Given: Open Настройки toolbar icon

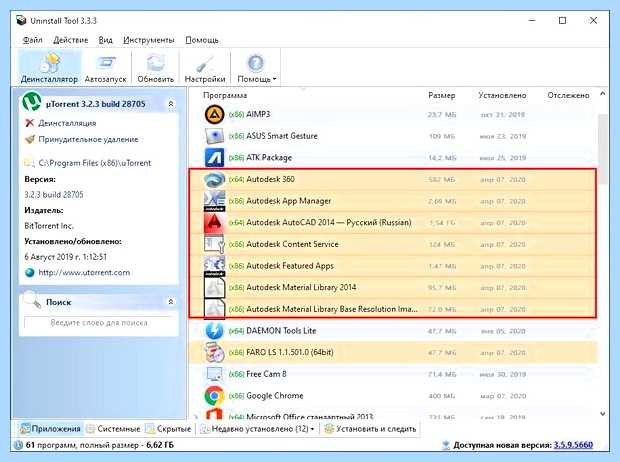Looking at the screenshot, I should pyautogui.click(x=205, y=67).
